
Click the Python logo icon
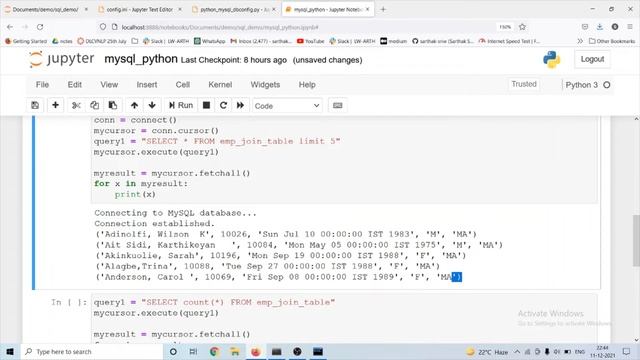click(551, 60)
